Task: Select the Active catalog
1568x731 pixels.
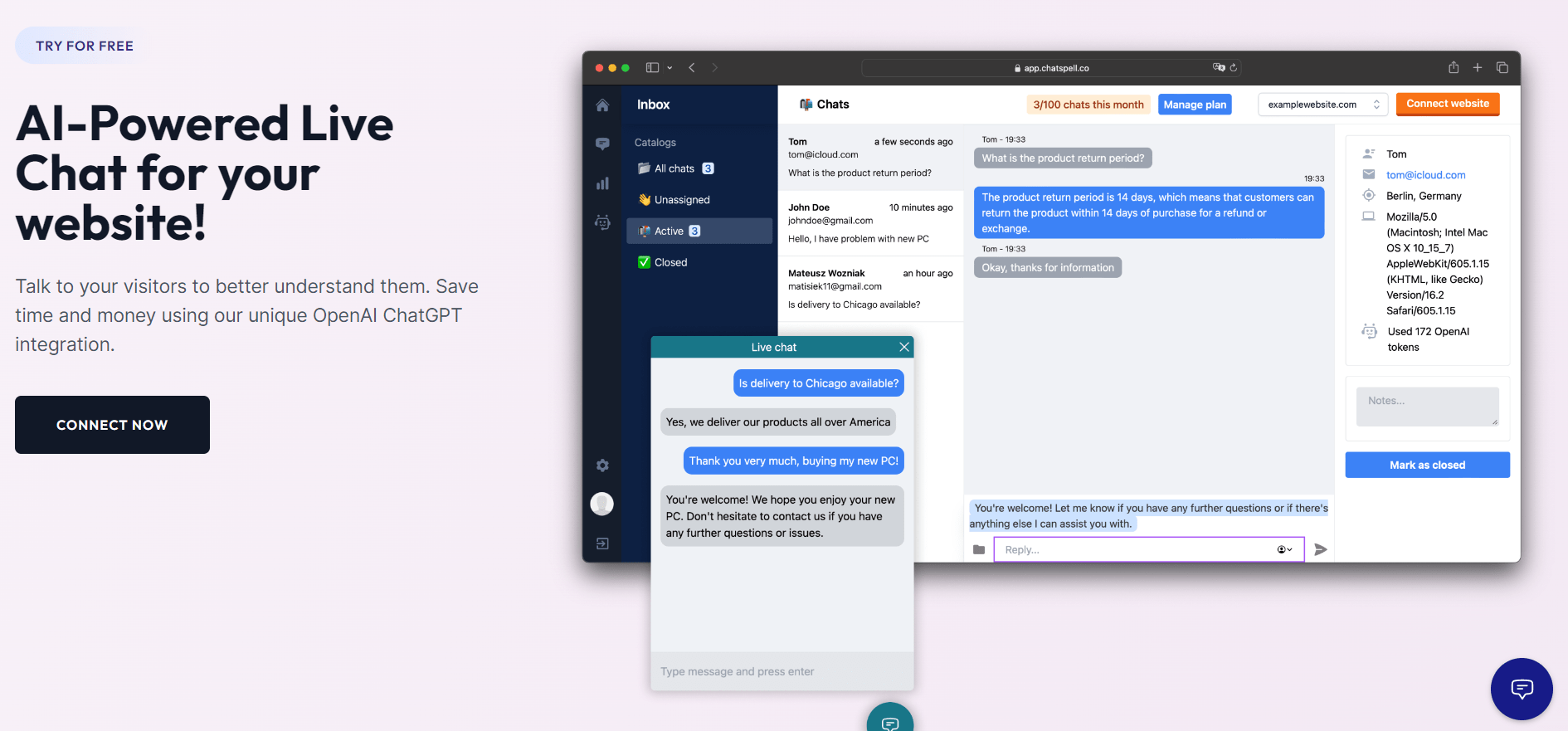Action: tap(699, 231)
